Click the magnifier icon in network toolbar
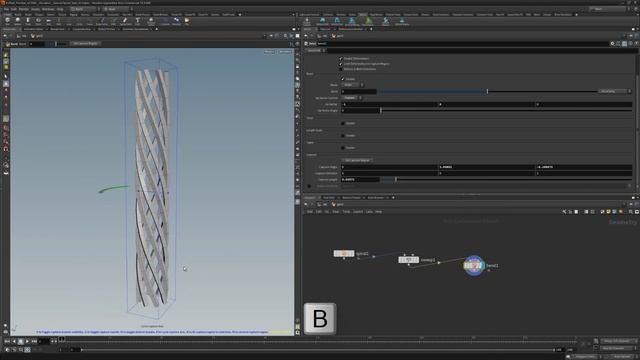Viewport: 640px width, 360px height. point(631,212)
